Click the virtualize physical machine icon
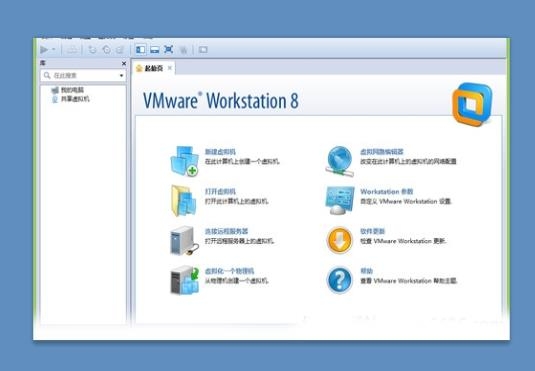 click(x=185, y=280)
